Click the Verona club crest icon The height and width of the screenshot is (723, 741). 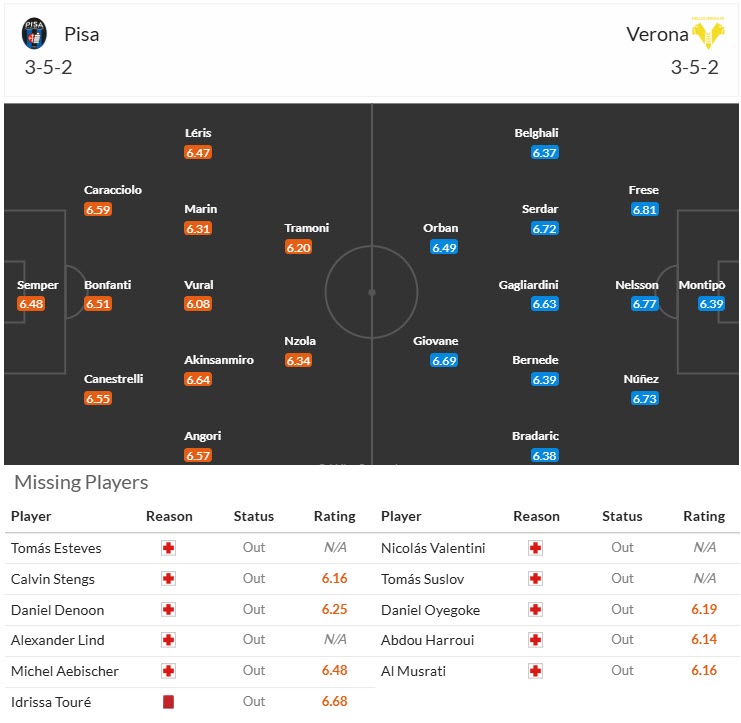click(708, 33)
